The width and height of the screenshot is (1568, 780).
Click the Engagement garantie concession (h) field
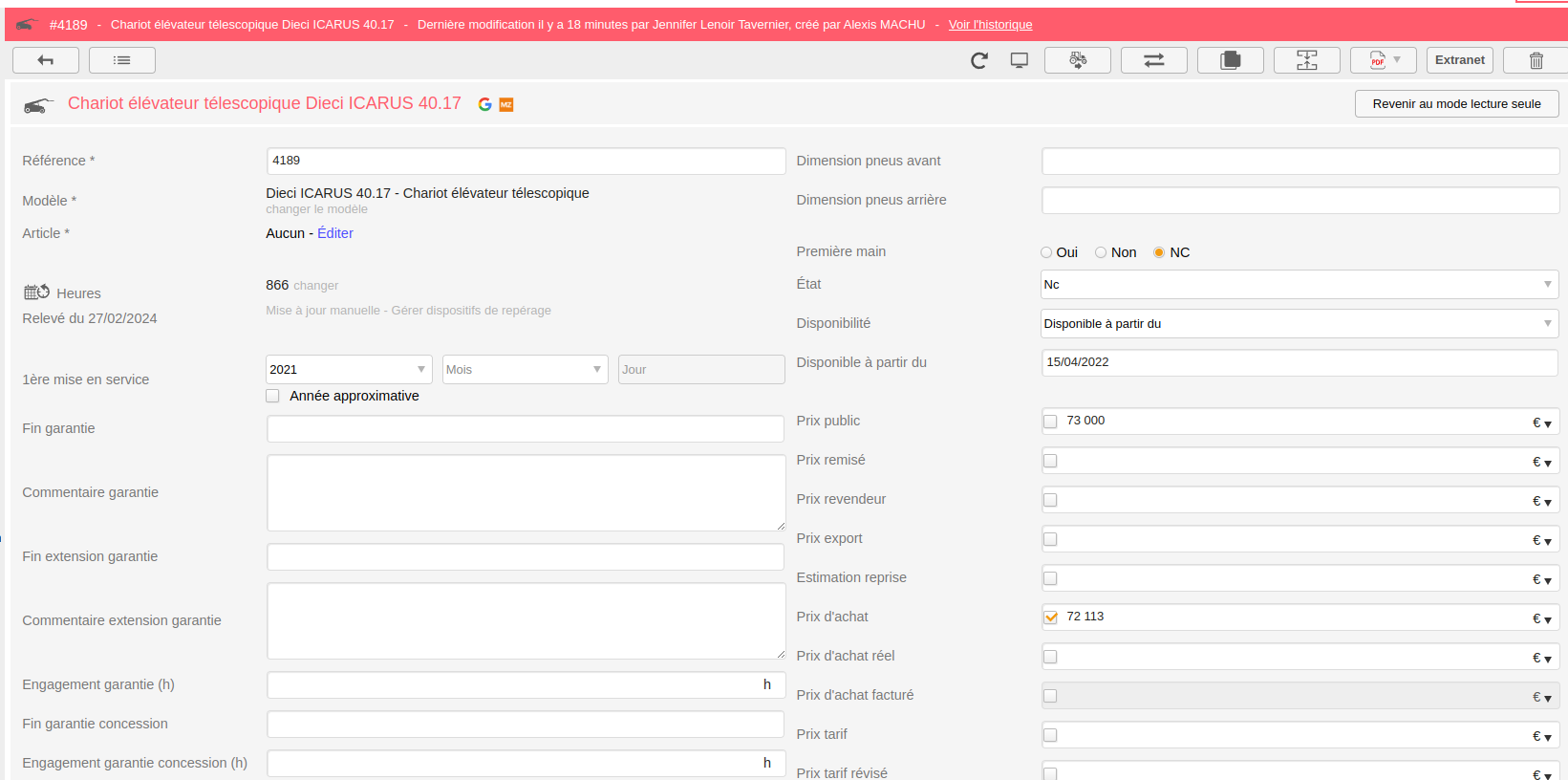tap(526, 763)
